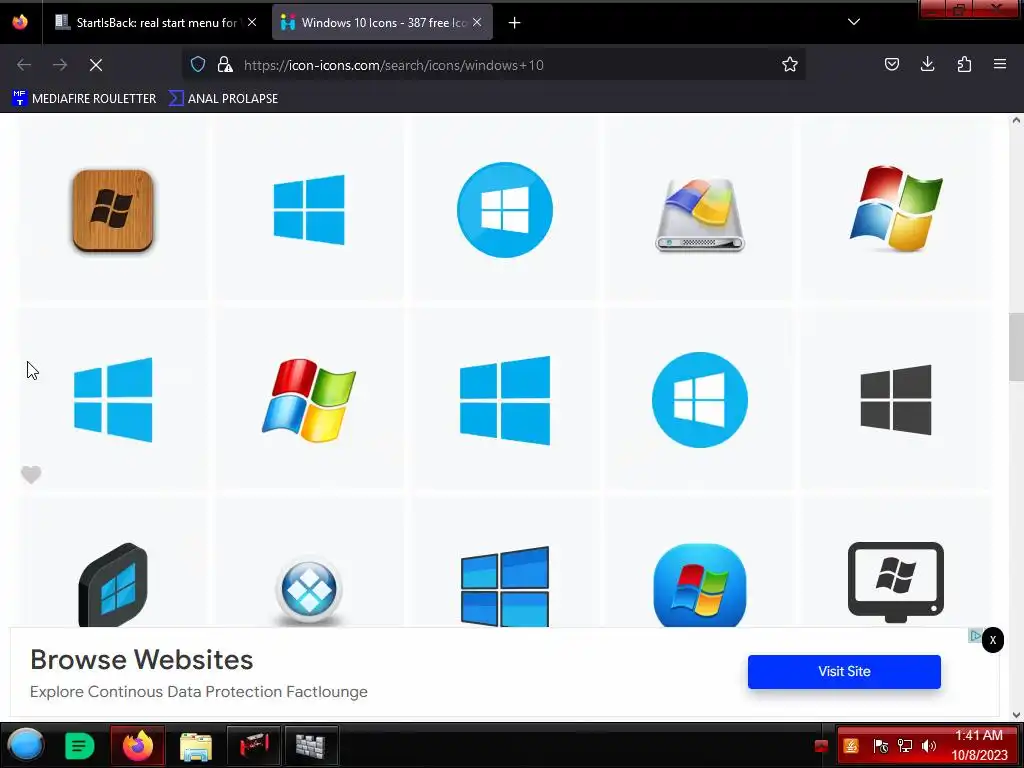
Task: Open the monitor with Windows flag icon
Action: click(x=896, y=582)
